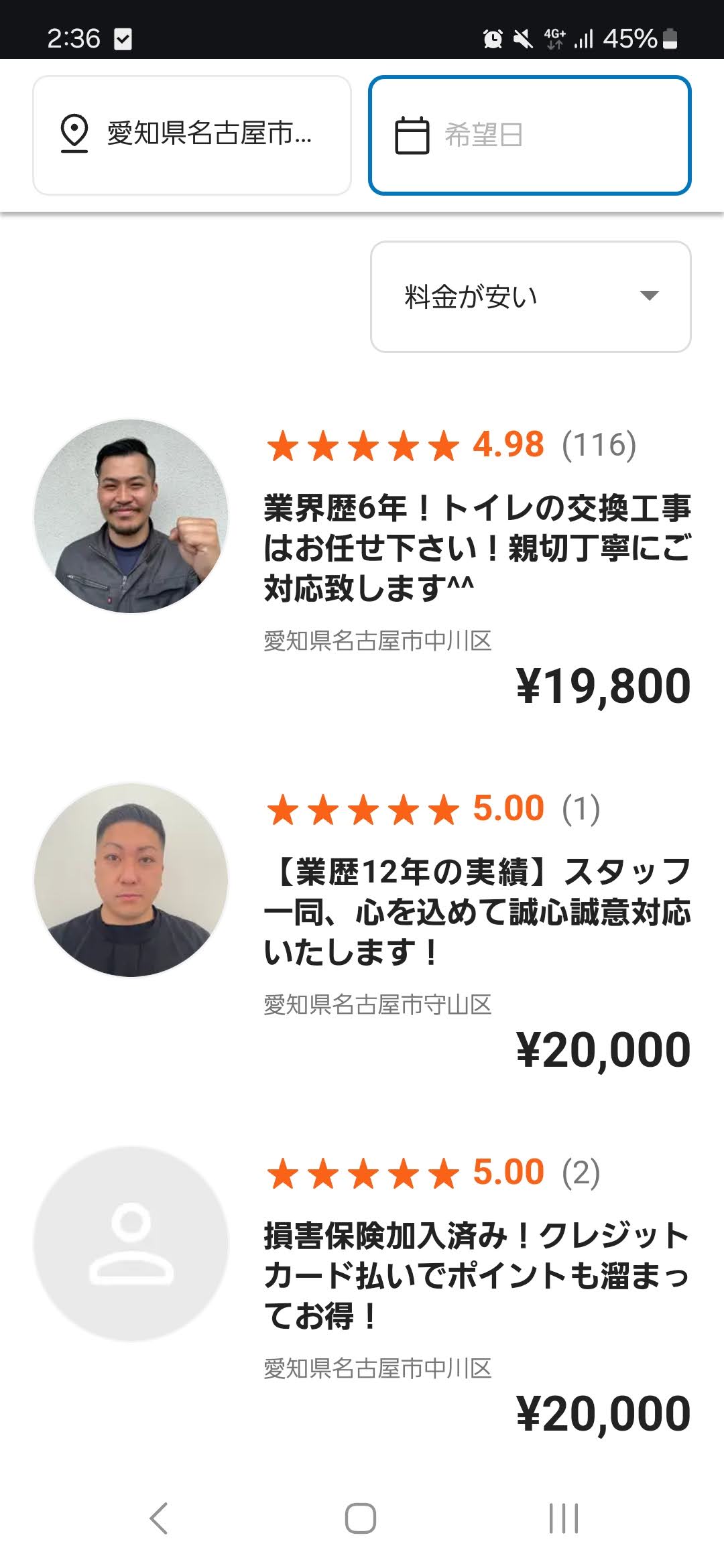
Task: Click the dropdown arrow in sort box
Action: 649,296
